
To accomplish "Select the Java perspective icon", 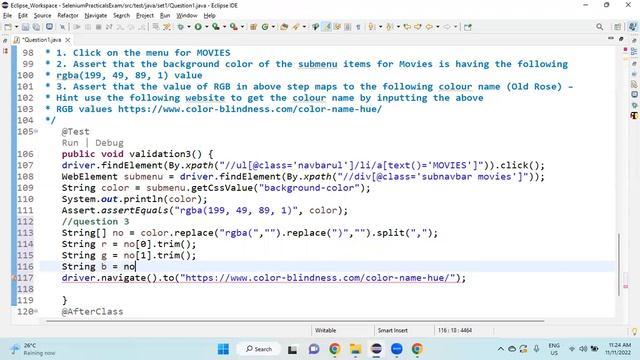I will (632, 27).
